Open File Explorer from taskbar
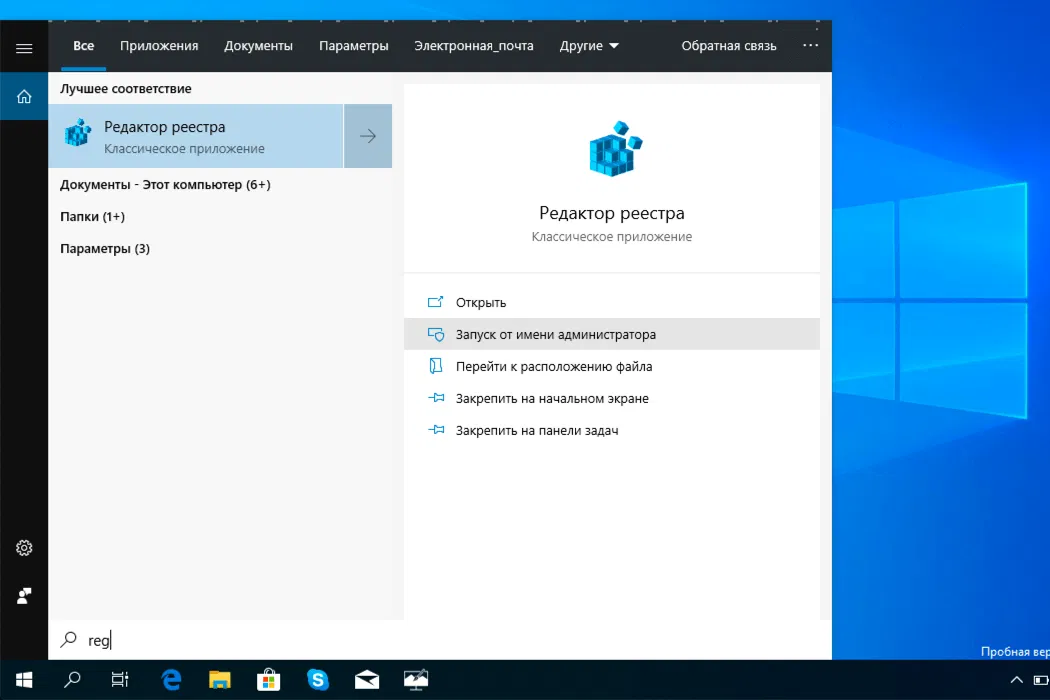Image resolution: width=1050 pixels, height=700 pixels. (220, 680)
